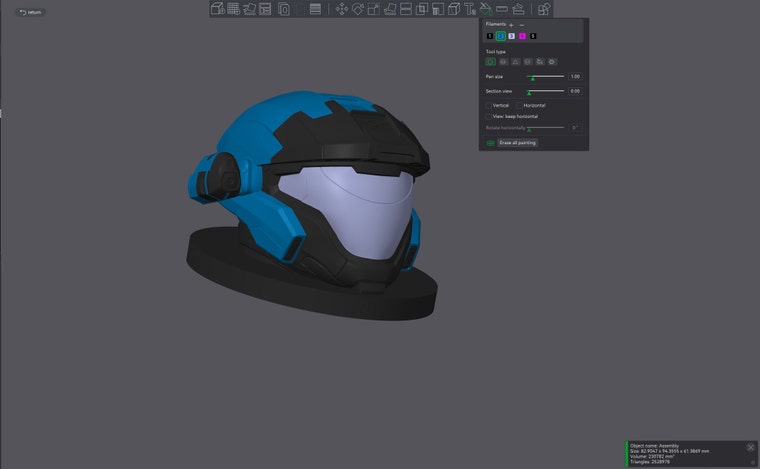This screenshot has width=760, height=469.
Task: Select the Height range tool type
Action: click(x=528, y=62)
